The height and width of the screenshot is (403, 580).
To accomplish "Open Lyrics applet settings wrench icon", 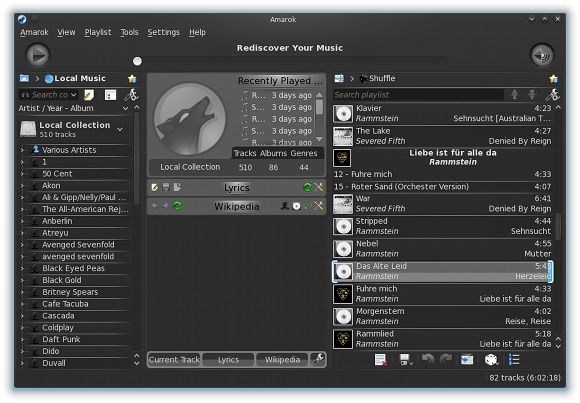I will 318,187.
